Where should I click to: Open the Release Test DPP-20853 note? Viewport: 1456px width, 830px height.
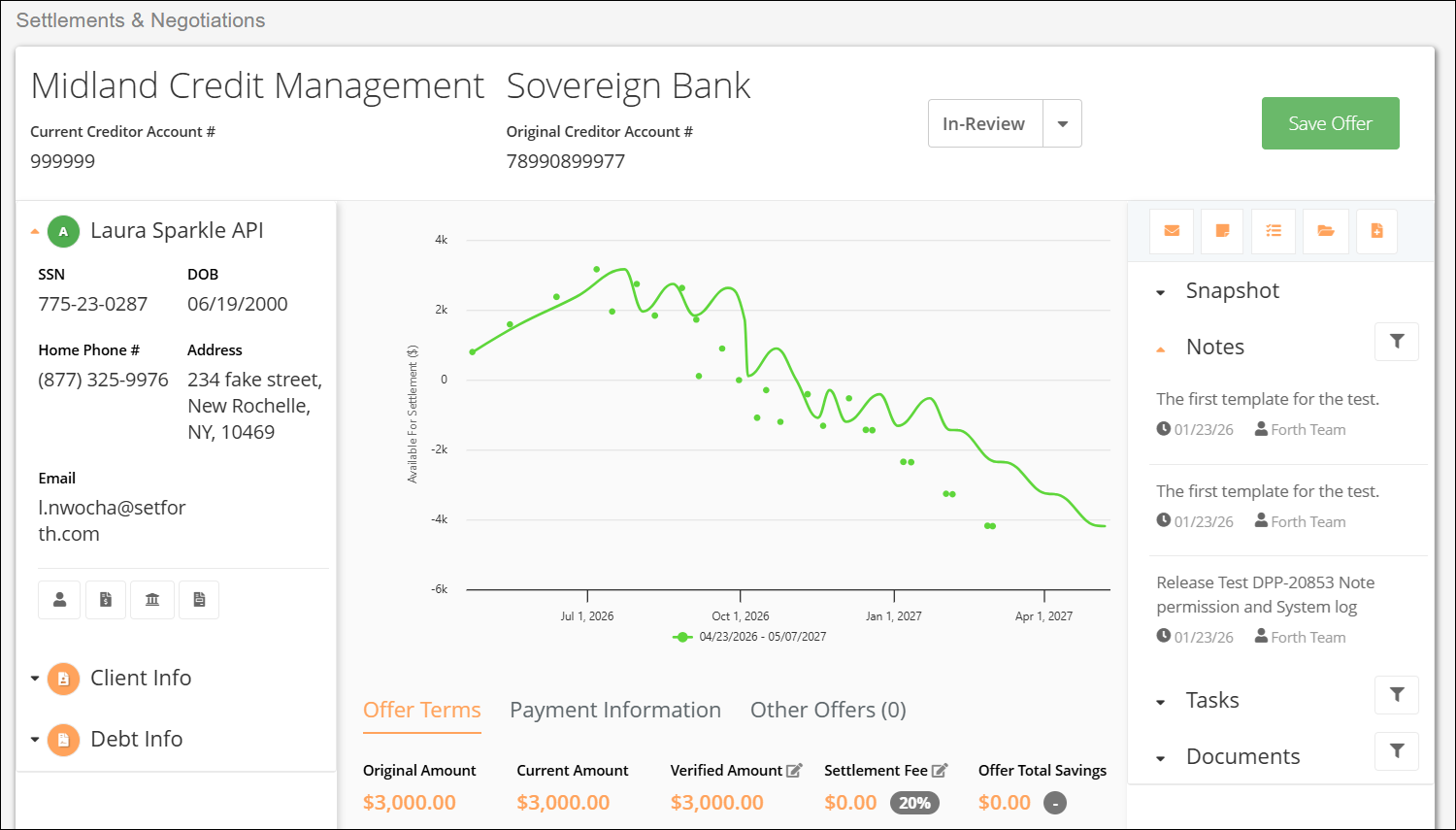1266,594
